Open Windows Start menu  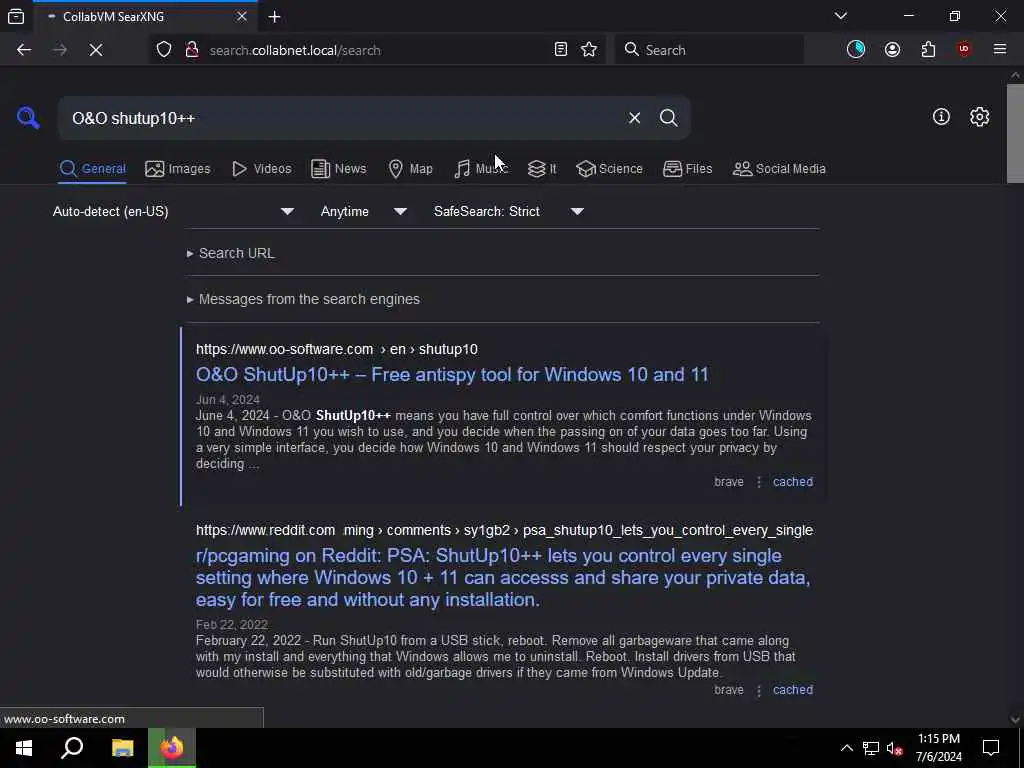[24, 748]
